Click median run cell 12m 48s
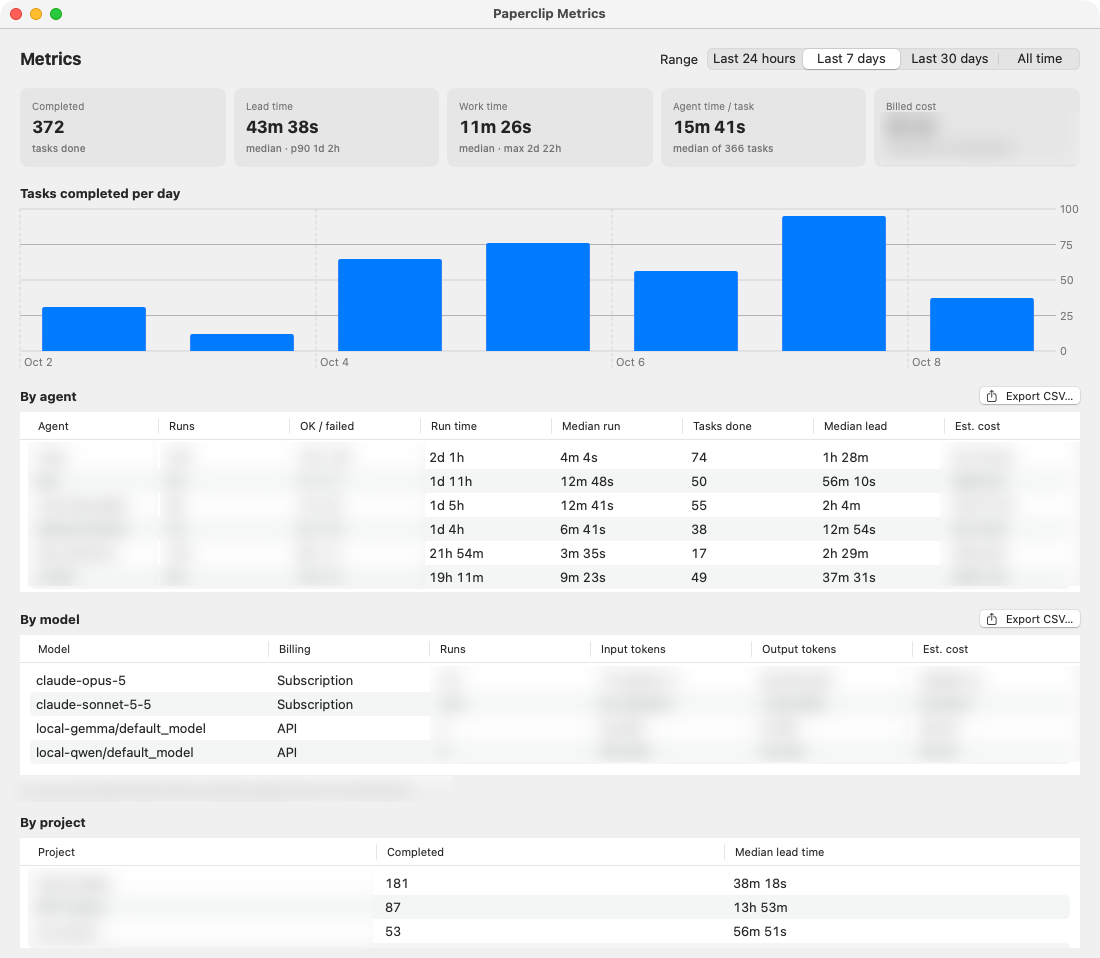This screenshot has height=958, width=1100. pos(586,481)
